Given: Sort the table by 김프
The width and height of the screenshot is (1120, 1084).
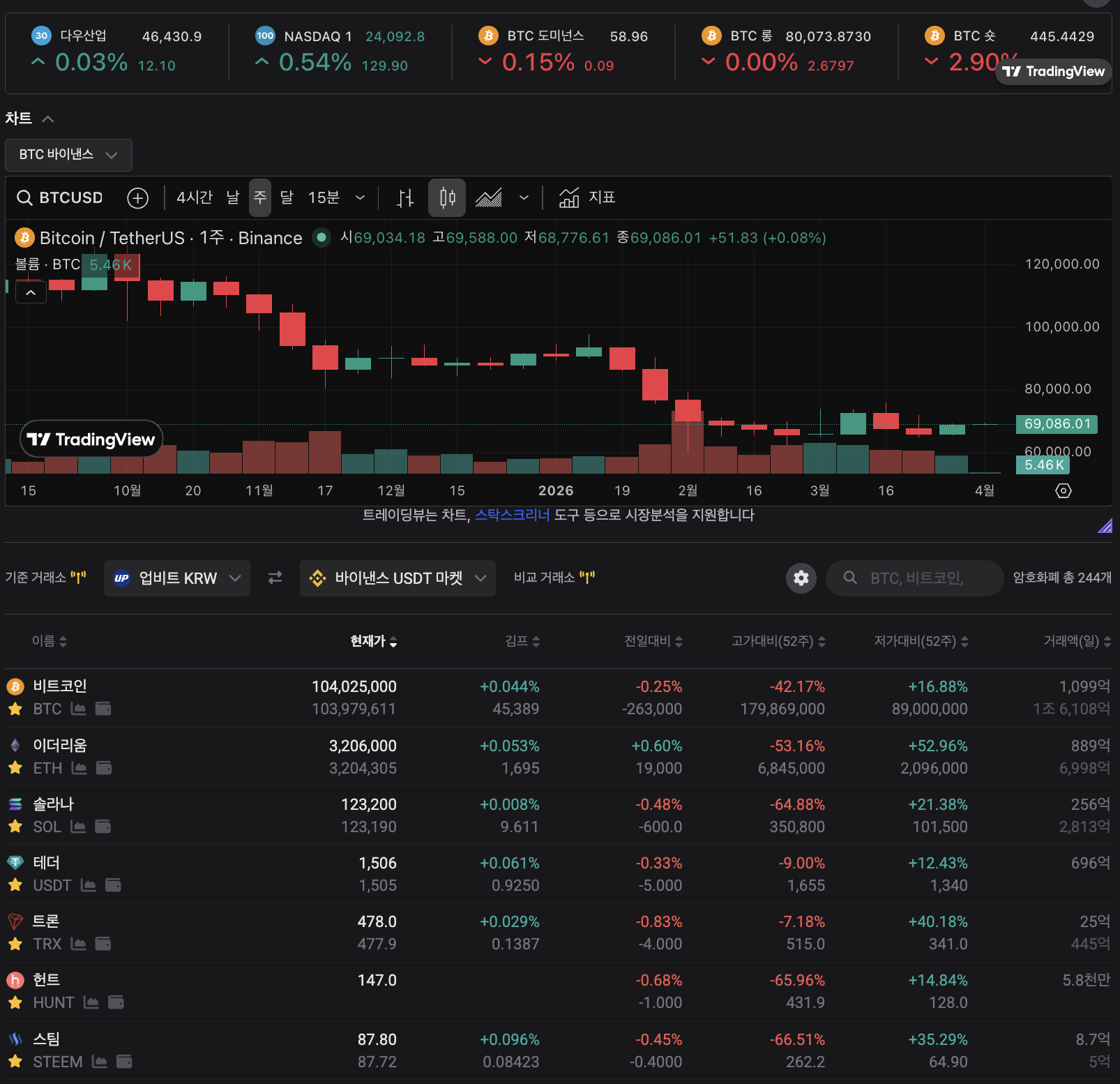Looking at the screenshot, I should pos(522,641).
